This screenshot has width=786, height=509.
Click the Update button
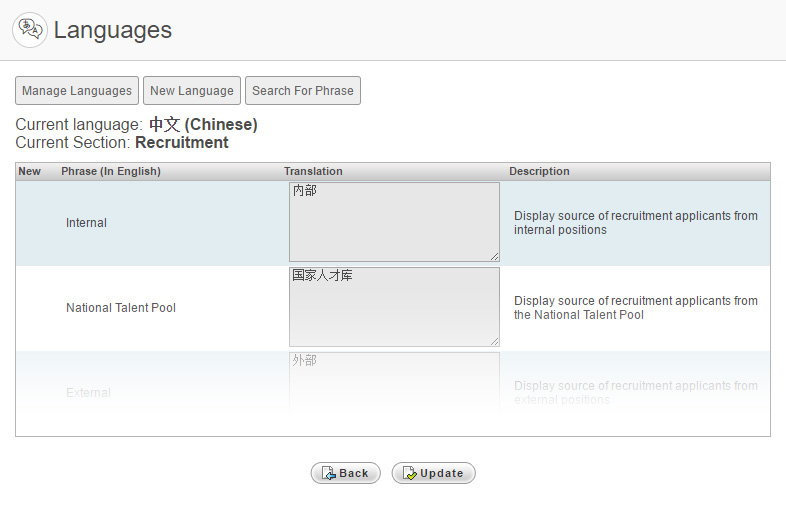[x=433, y=473]
